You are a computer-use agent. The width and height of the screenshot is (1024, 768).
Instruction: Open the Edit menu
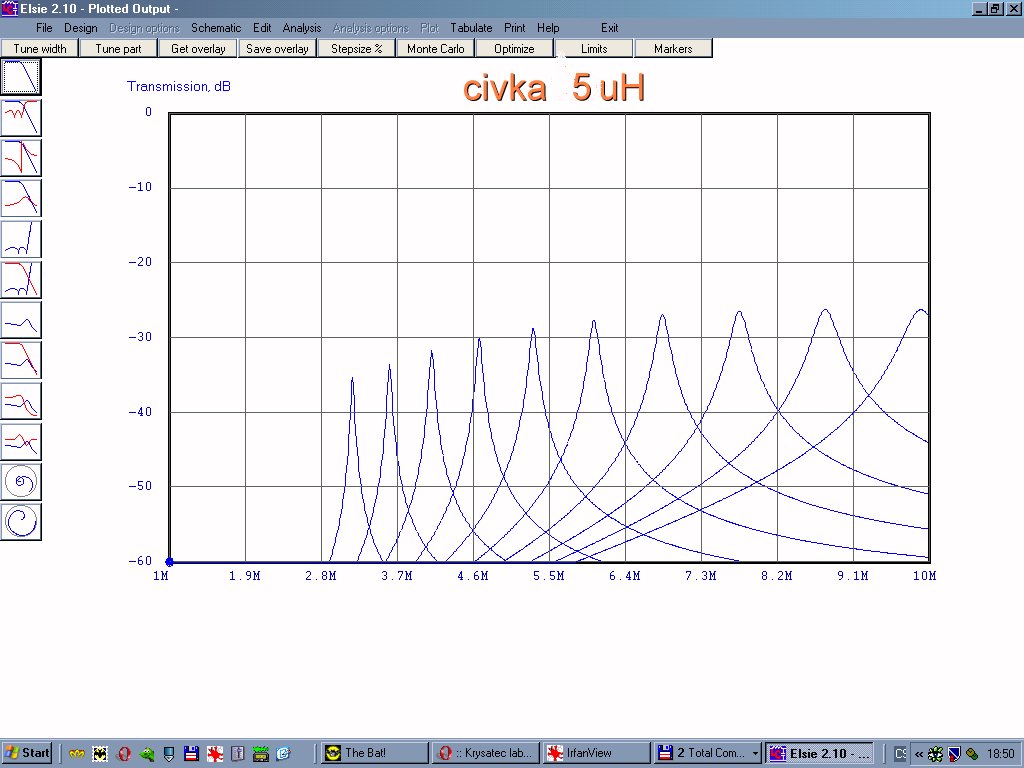point(262,28)
